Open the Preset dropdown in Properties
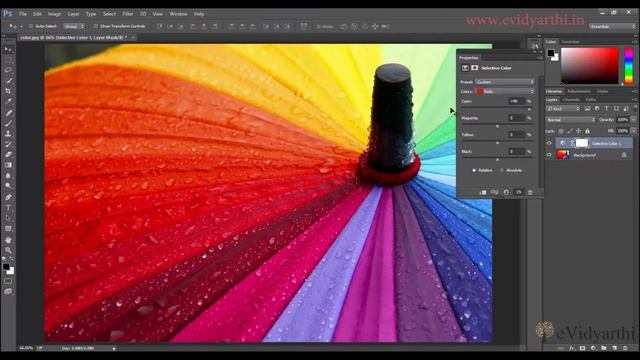 click(x=504, y=82)
